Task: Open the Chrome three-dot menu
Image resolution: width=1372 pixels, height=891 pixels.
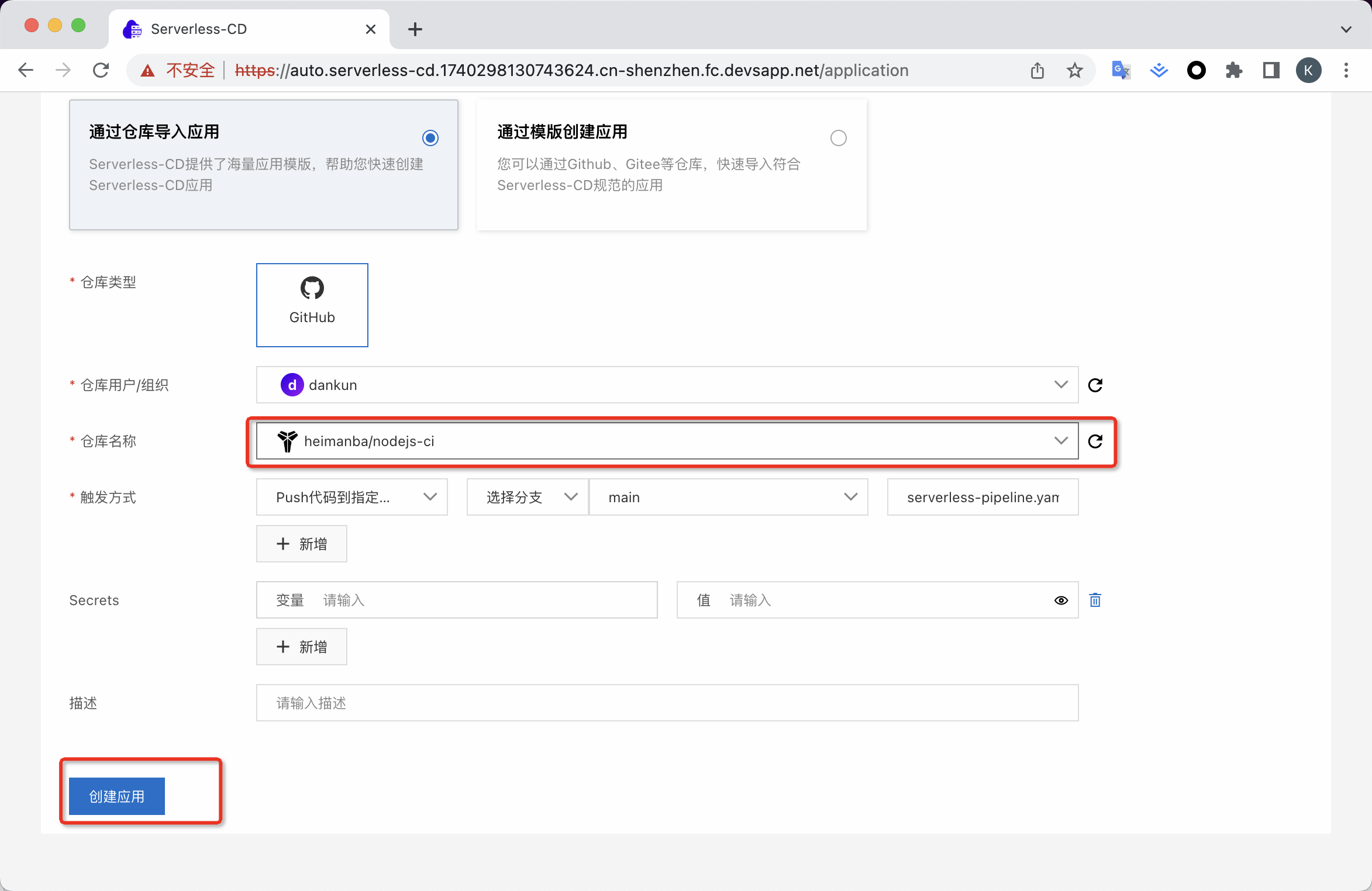Action: pos(1346,71)
